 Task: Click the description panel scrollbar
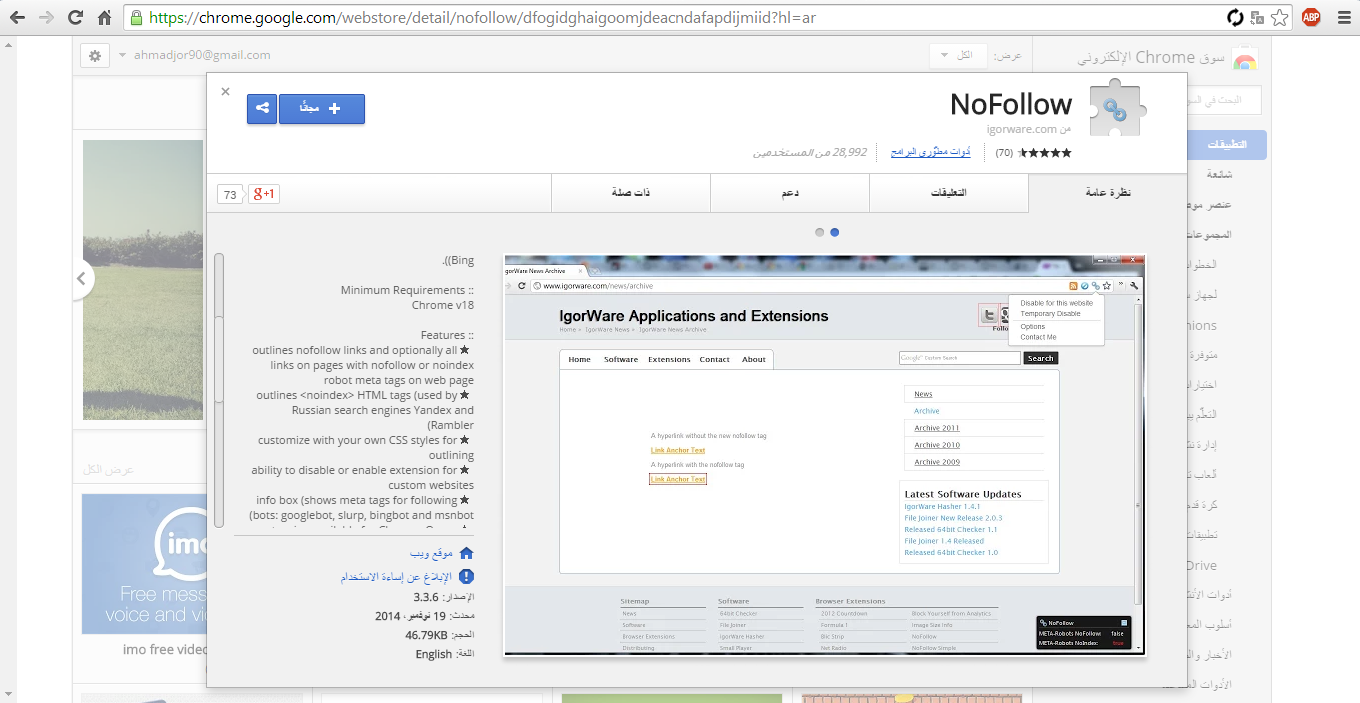[x=219, y=390]
